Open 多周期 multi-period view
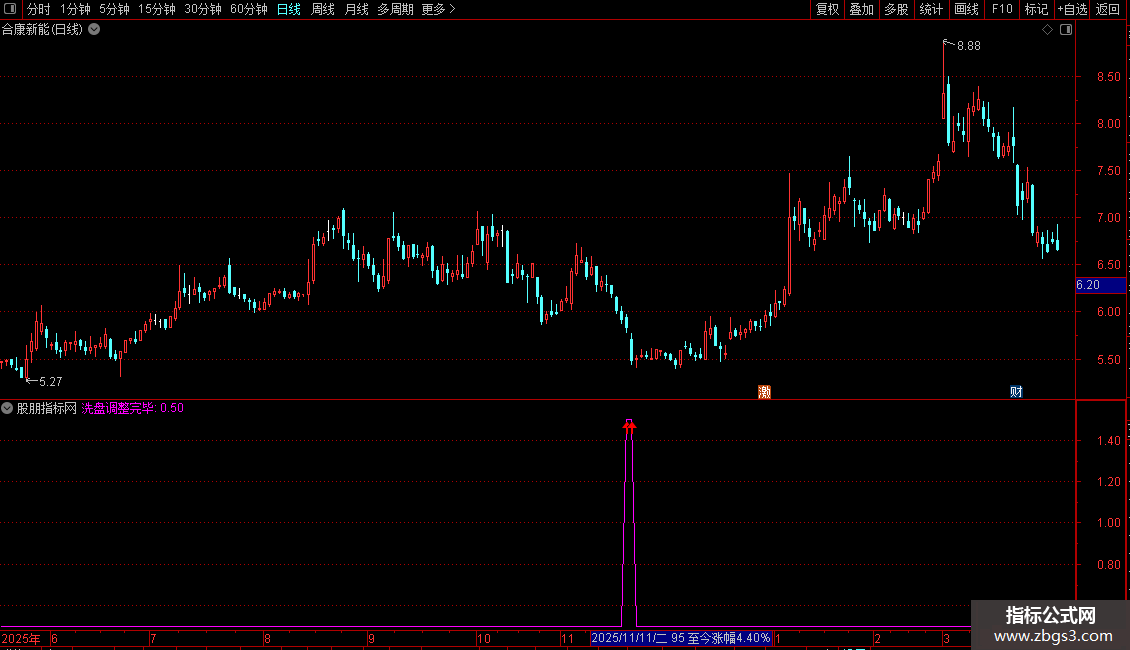The width and height of the screenshot is (1130, 650). [396, 9]
